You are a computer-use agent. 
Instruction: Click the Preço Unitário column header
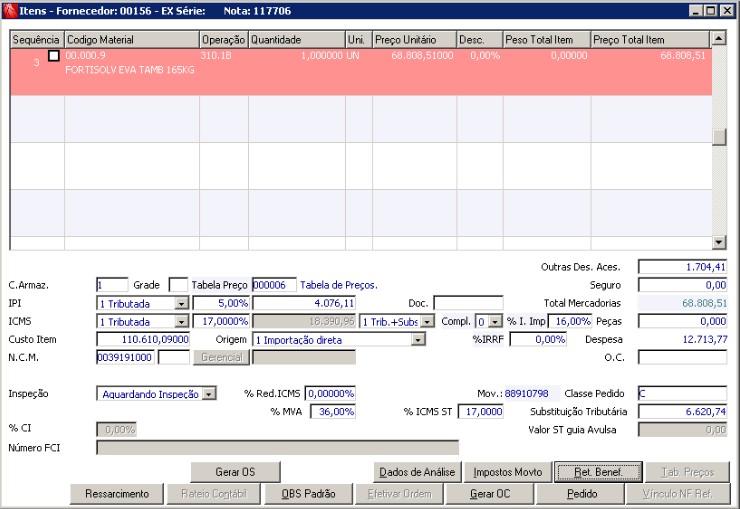[x=414, y=40]
